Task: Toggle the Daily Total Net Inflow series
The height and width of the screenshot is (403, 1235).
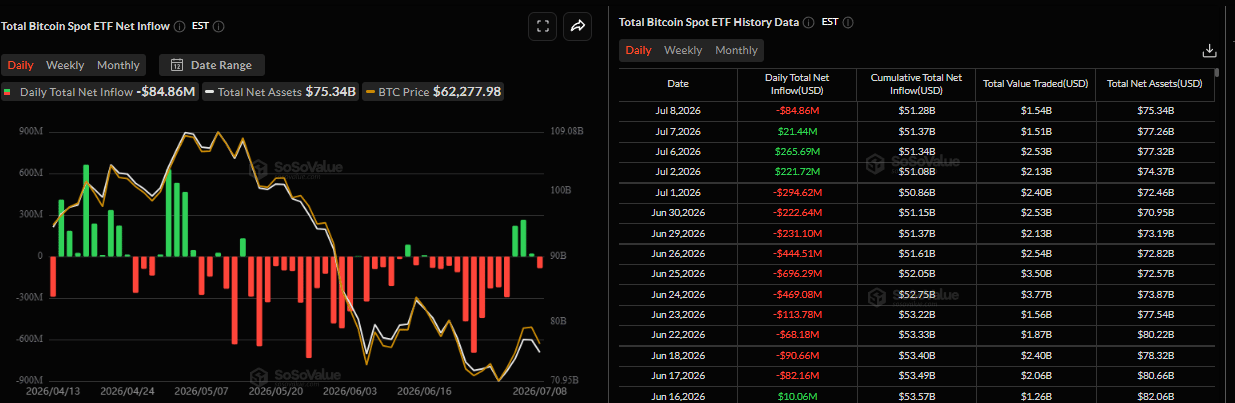Action: tap(99, 91)
